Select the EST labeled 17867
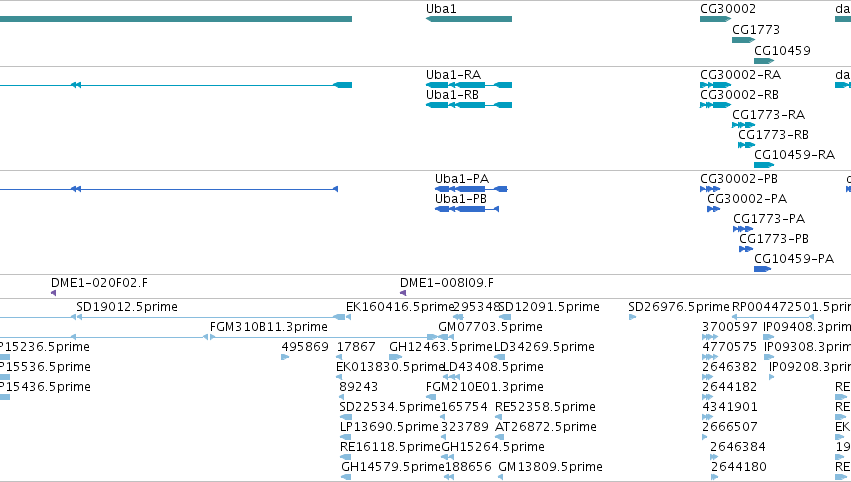The image size is (851, 482). [x=356, y=347]
